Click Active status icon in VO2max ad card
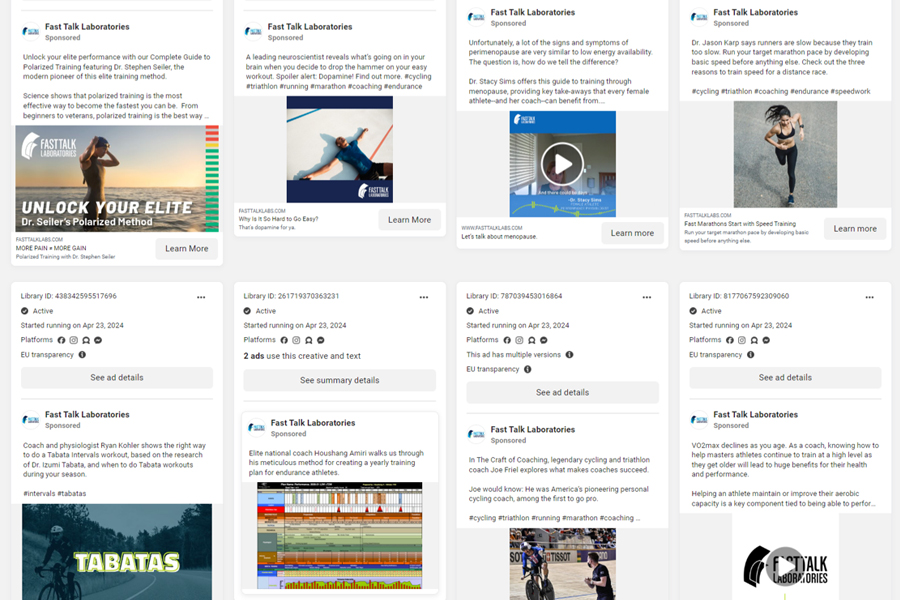Viewport: 900px width, 600px height. click(693, 311)
